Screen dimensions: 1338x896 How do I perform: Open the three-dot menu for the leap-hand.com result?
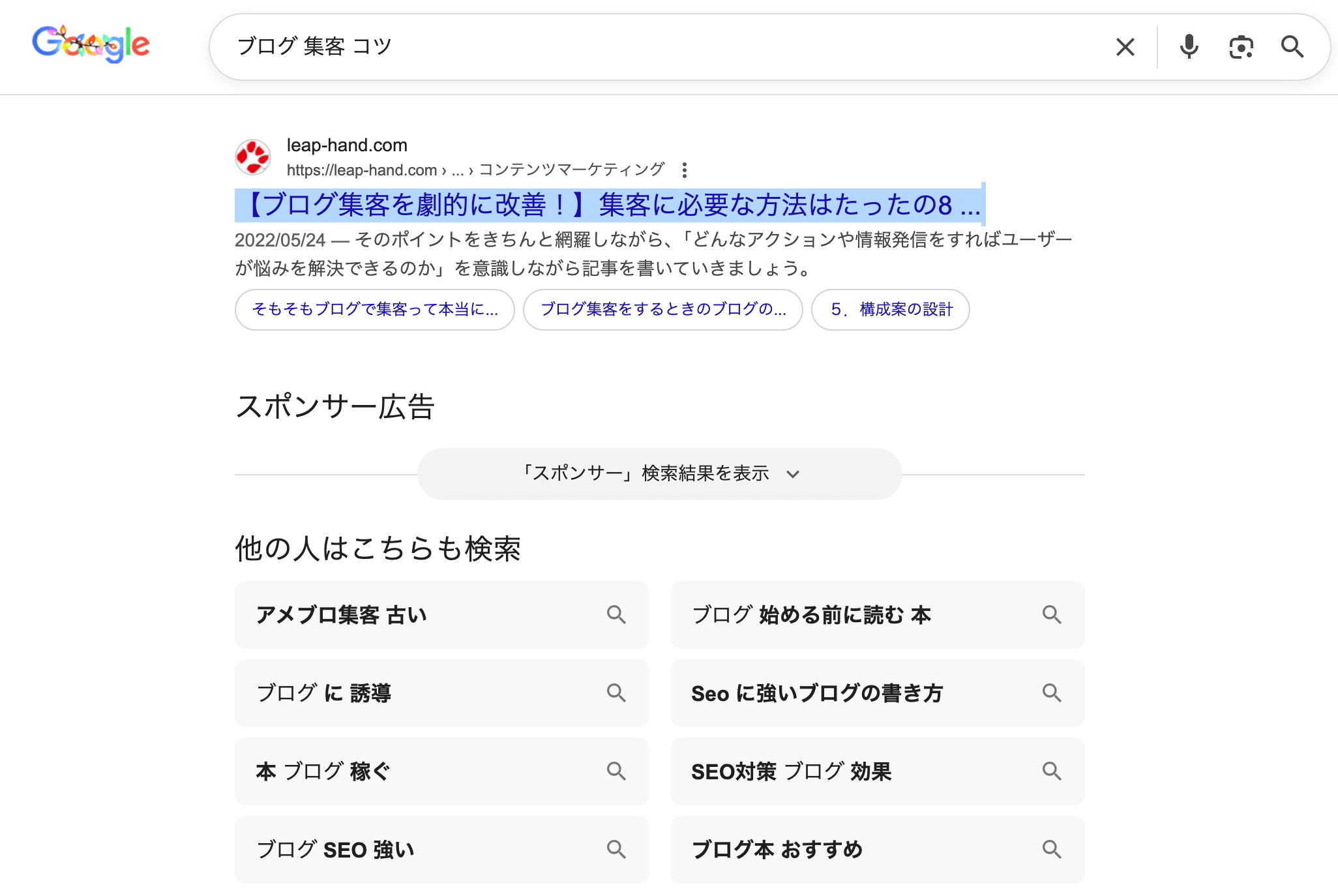pos(683,170)
